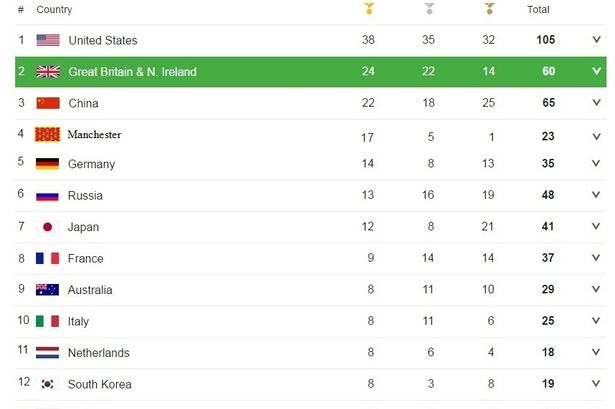Expand the United States row chevron

tap(596, 40)
